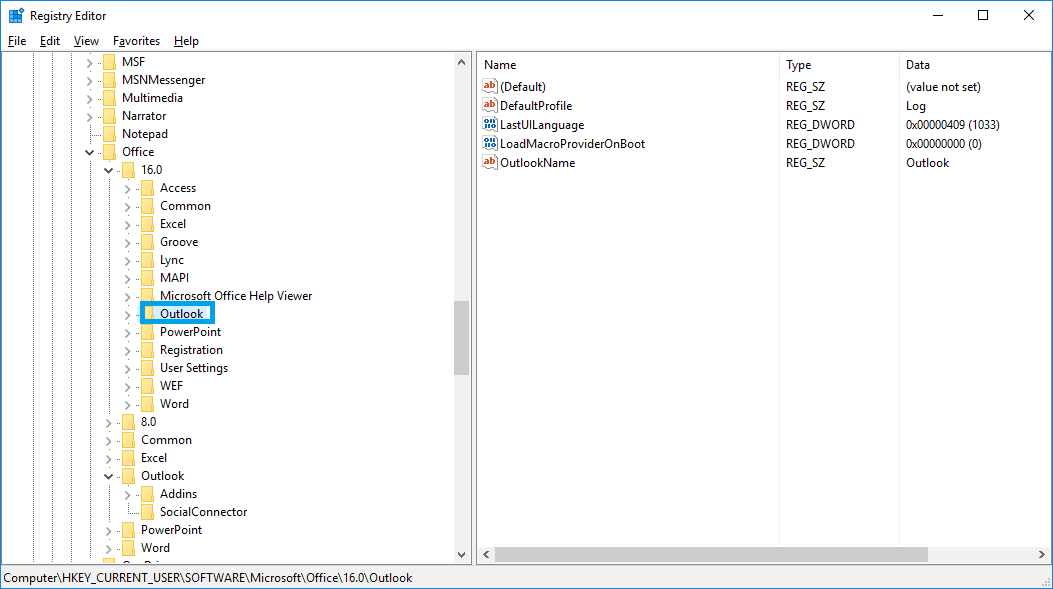Click the folder icon next to MAPI
This screenshot has height=589, width=1053.
coord(147,278)
